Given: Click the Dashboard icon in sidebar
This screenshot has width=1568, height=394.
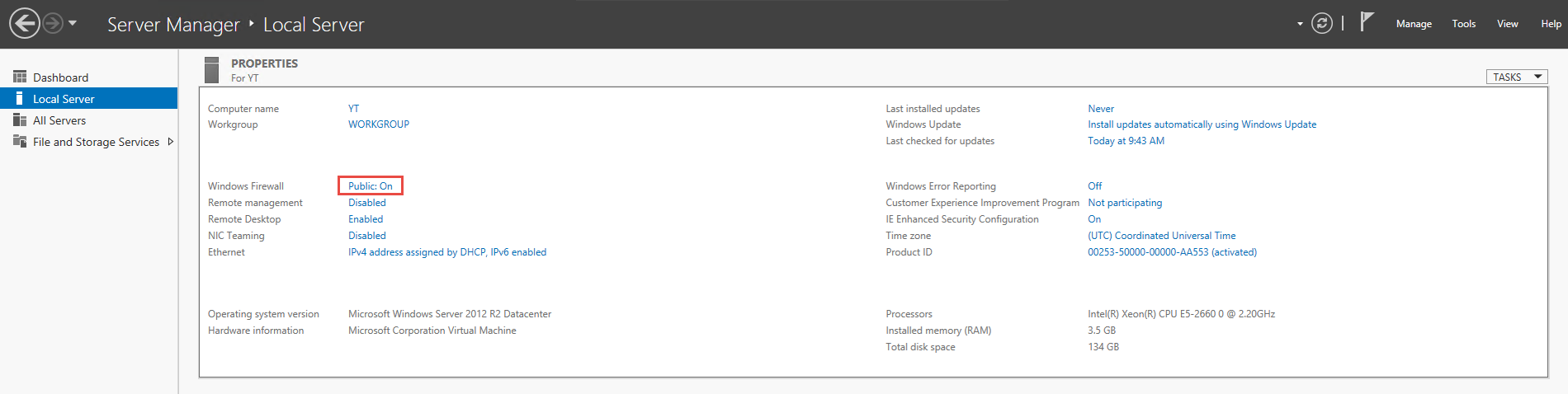Looking at the screenshot, I should click(x=20, y=77).
